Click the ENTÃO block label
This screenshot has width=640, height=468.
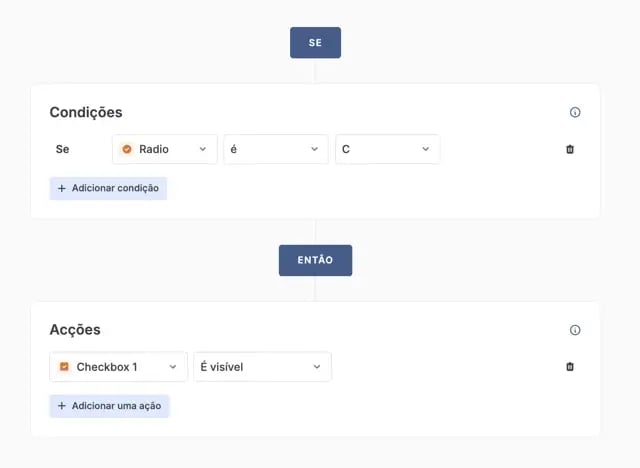pos(316,260)
